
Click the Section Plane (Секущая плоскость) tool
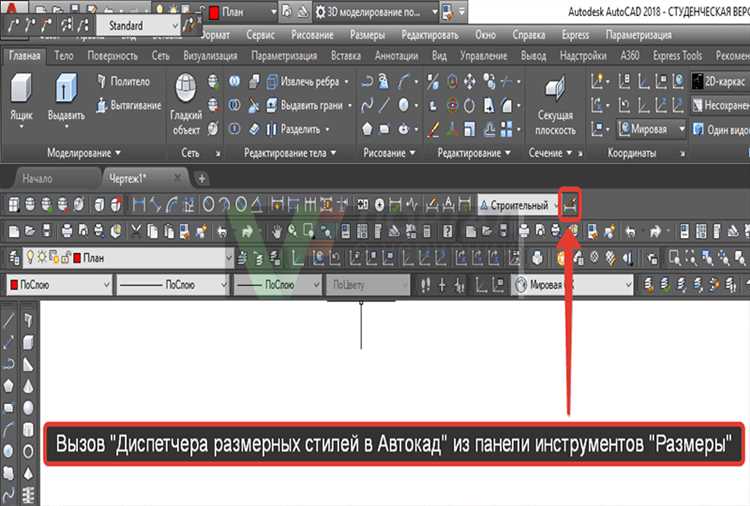[555, 106]
